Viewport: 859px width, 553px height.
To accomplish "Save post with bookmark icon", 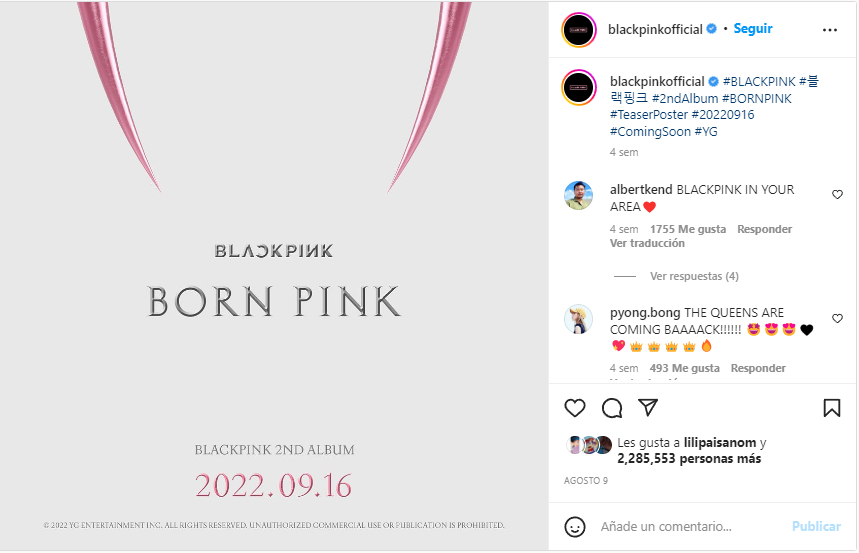I will point(832,408).
